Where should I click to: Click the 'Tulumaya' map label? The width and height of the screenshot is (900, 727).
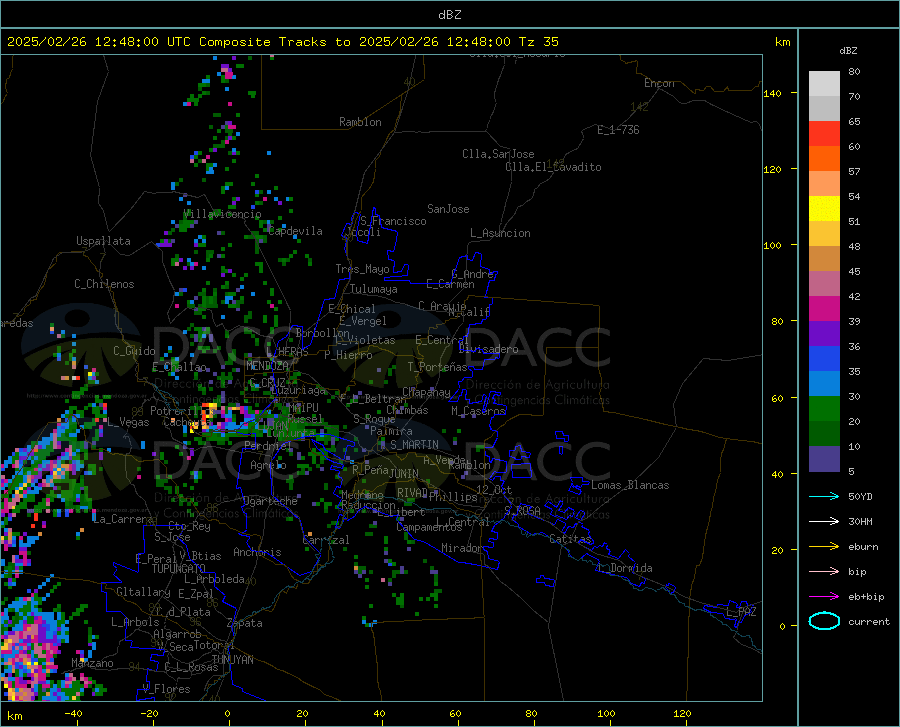click(373, 289)
